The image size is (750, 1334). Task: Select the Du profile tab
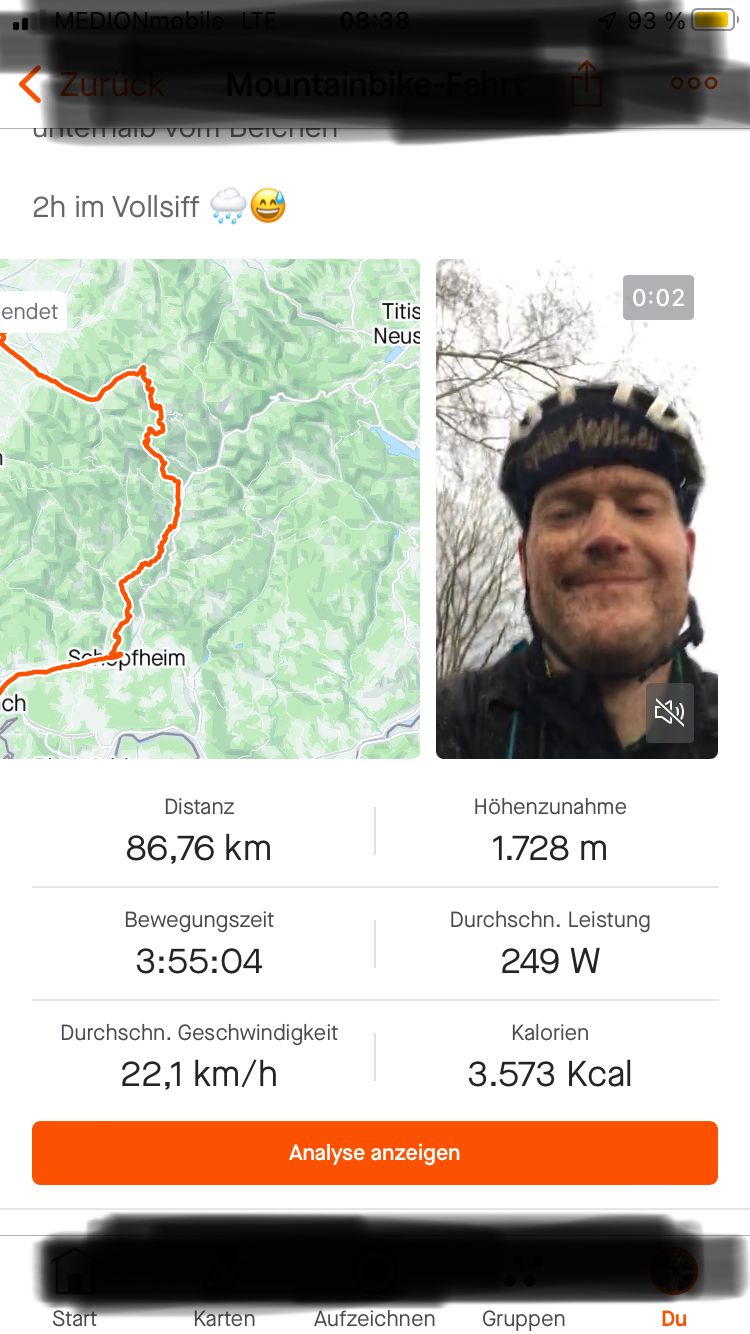click(x=674, y=1289)
